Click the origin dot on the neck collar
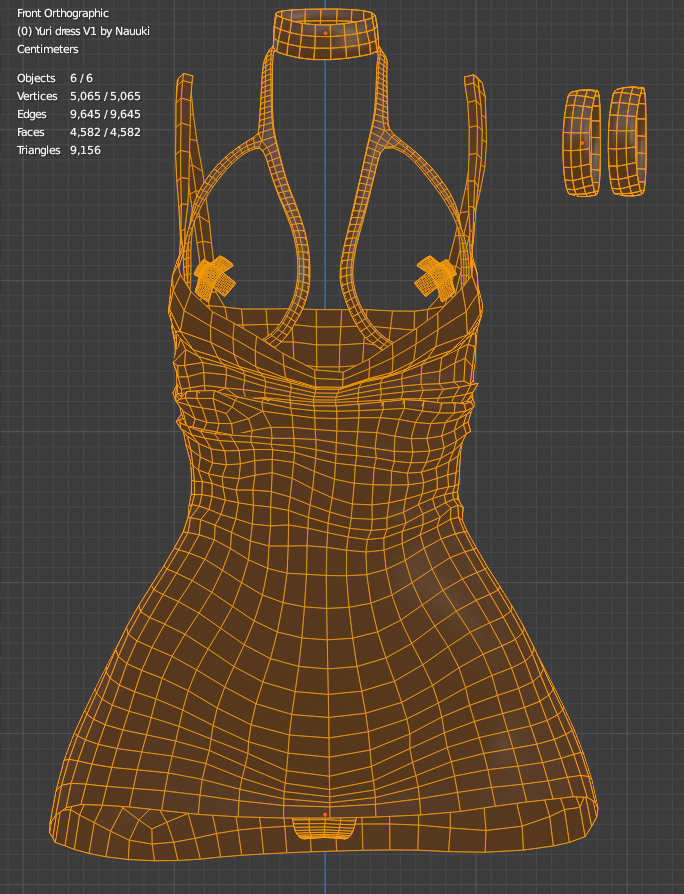Screen dimensions: 684x894 (x=325, y=33)
